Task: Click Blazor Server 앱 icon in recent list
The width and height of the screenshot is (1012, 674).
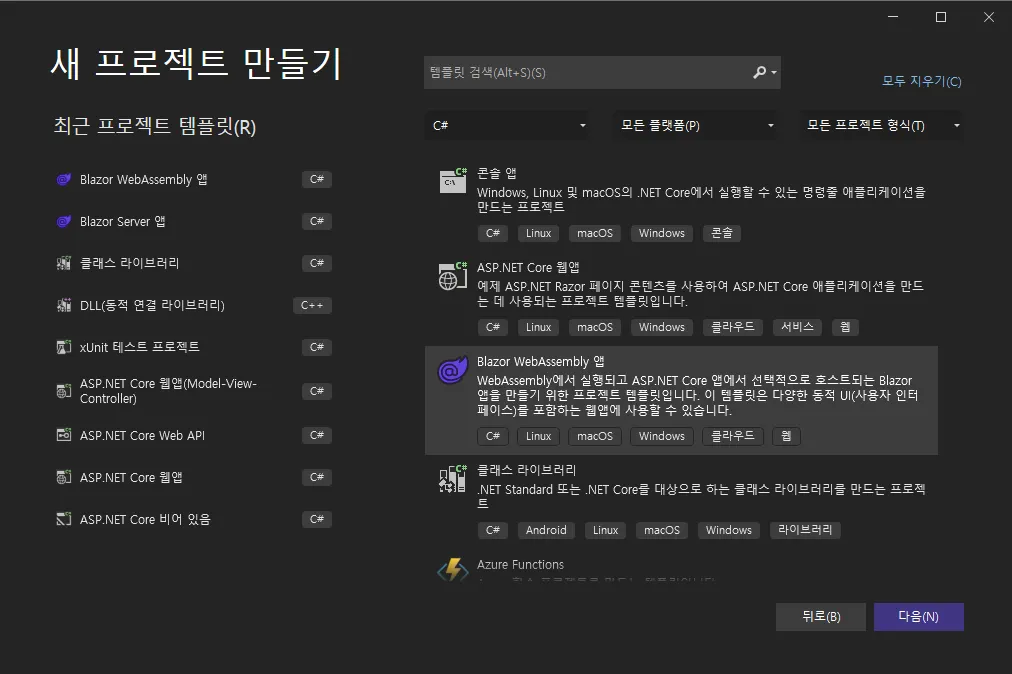Action: tap(63, 221)
